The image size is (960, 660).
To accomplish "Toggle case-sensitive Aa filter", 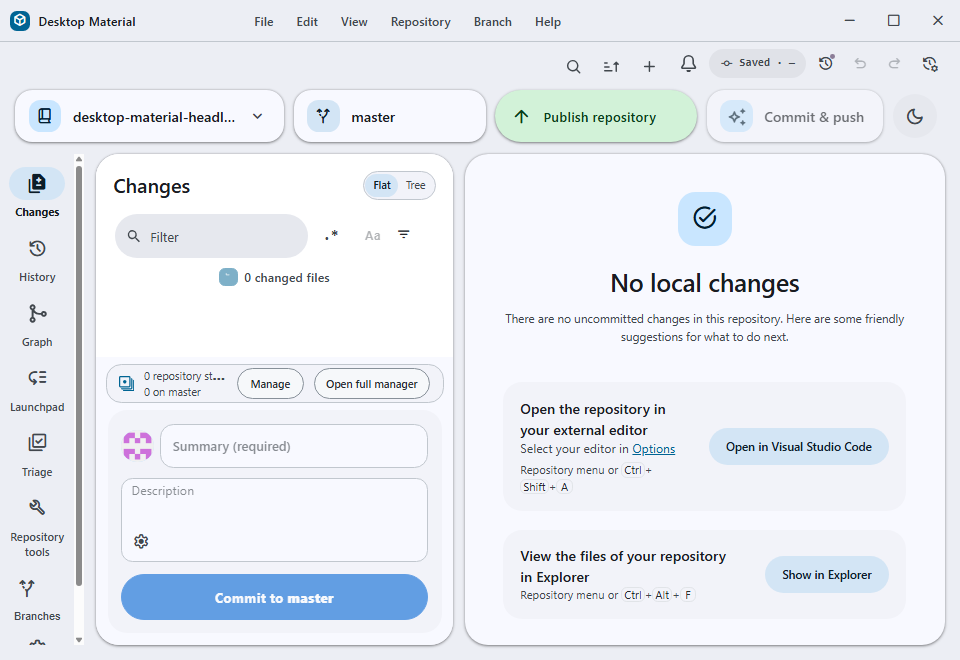I will [372, 236].
